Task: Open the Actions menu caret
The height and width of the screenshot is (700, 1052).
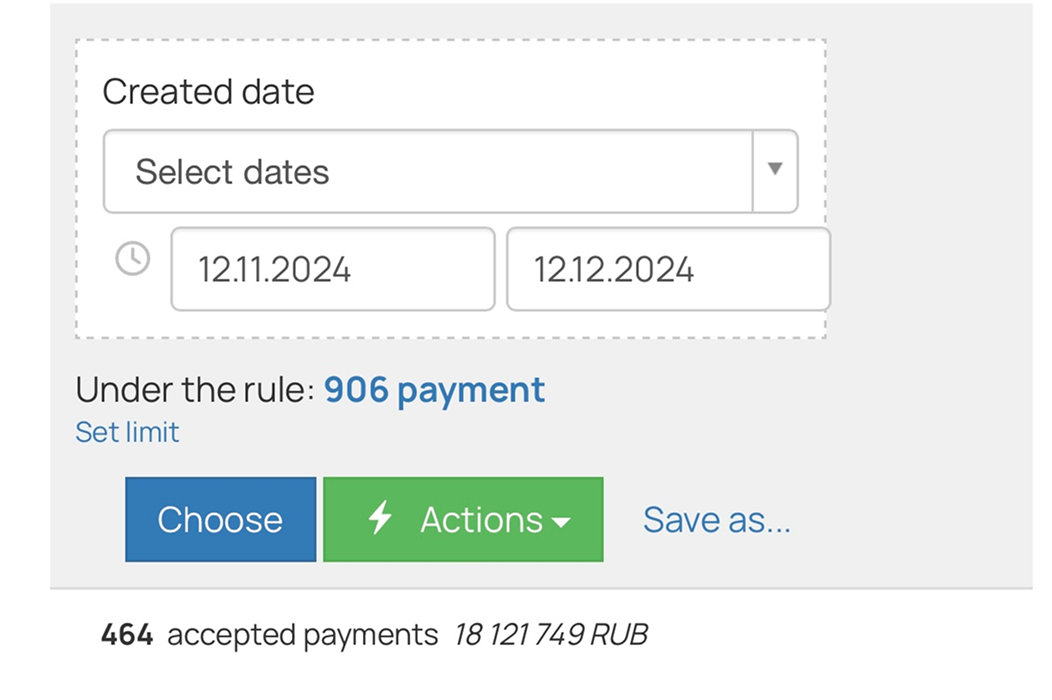Action: coord(562,522)
